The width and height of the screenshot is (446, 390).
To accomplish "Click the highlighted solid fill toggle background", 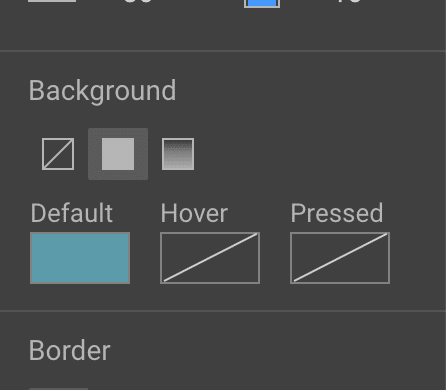I will click(118, 154).
